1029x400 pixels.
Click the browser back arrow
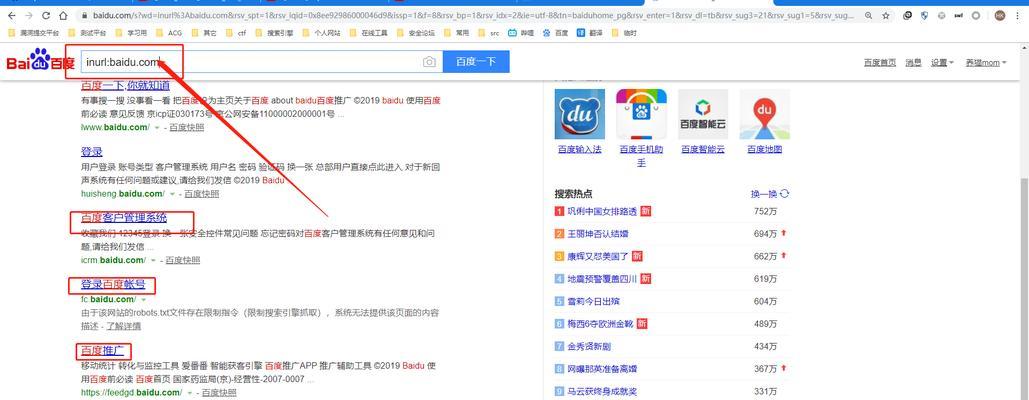pos(11,15)
